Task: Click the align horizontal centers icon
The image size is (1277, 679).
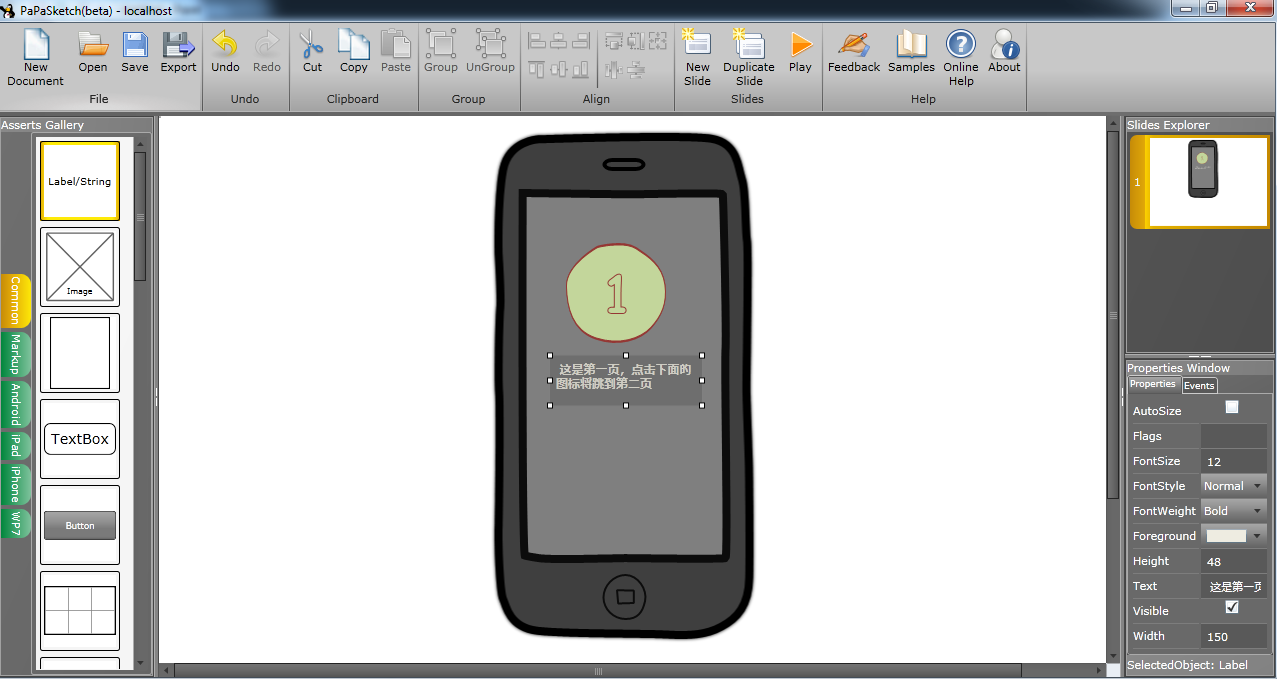Action: (x=559, y=41)
